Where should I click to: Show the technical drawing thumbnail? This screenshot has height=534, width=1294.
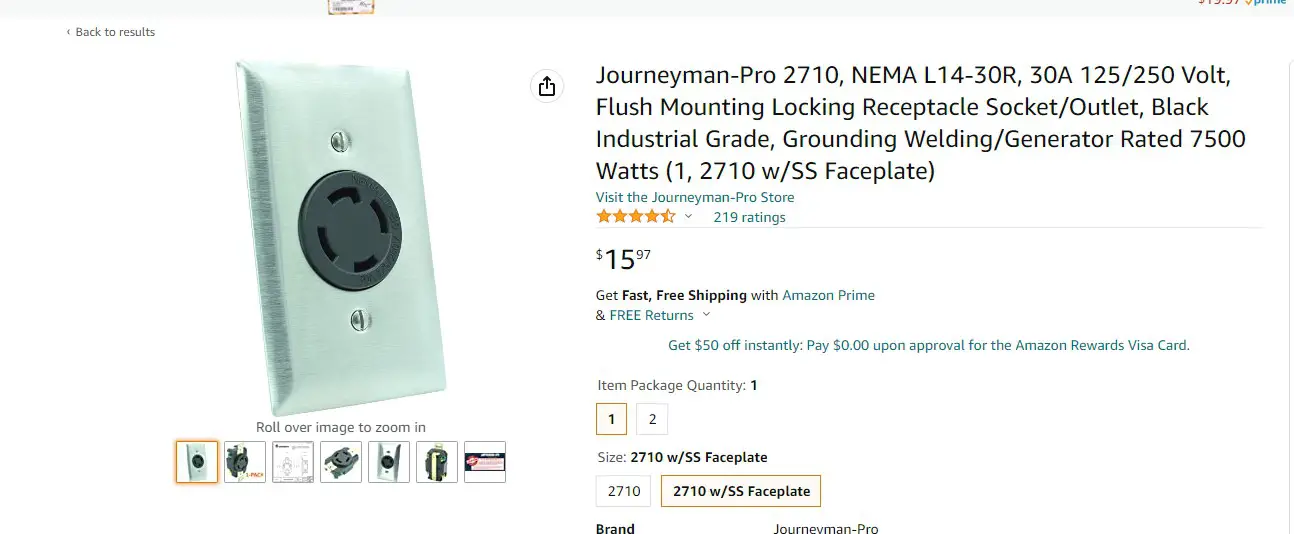coord(293,462)
